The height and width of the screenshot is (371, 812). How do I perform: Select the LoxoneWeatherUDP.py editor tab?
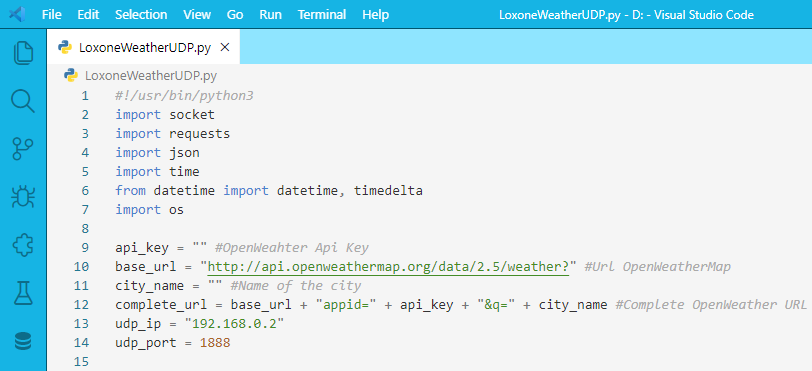143,48
